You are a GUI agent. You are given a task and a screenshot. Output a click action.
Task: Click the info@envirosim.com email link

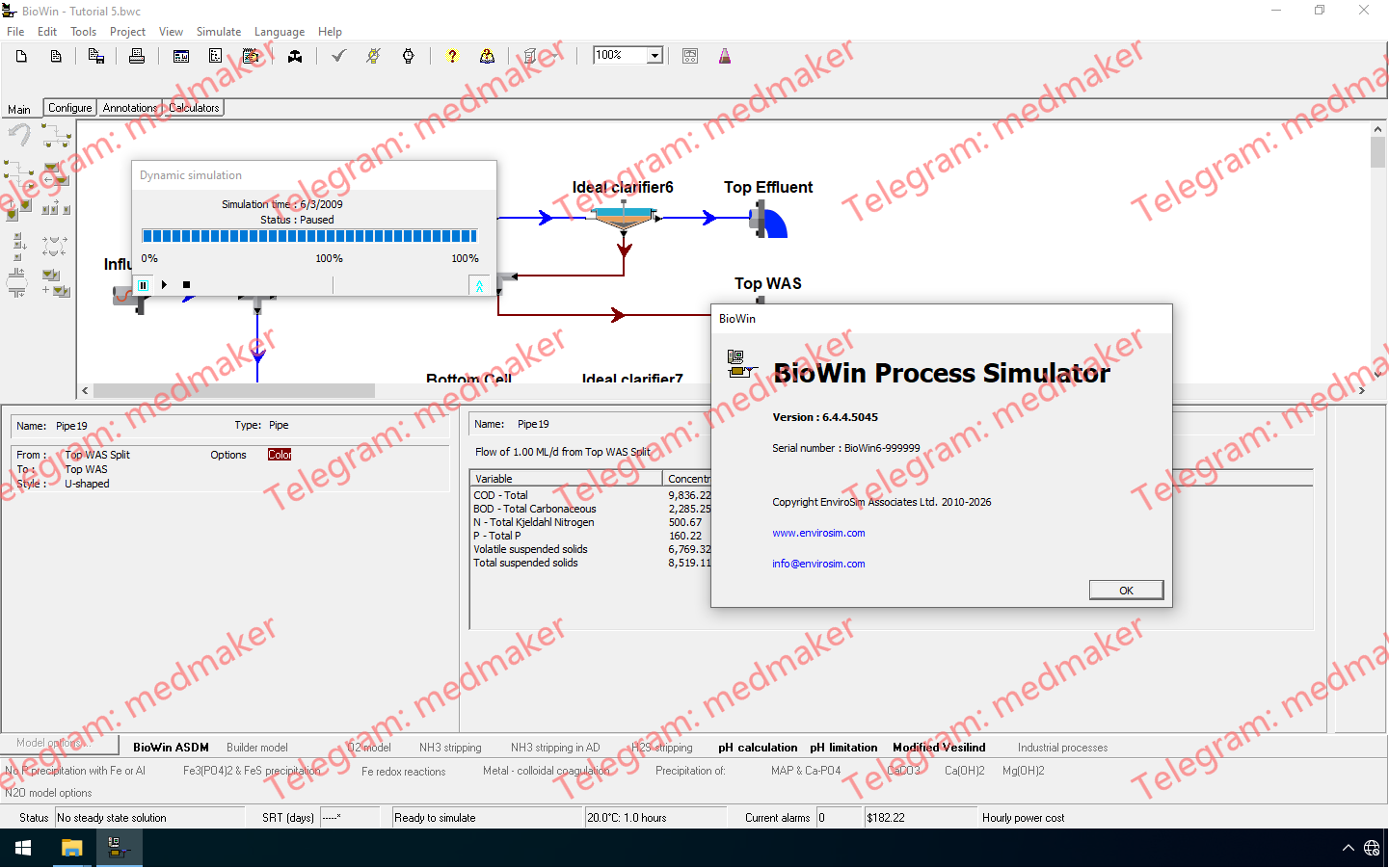(818, 564)
